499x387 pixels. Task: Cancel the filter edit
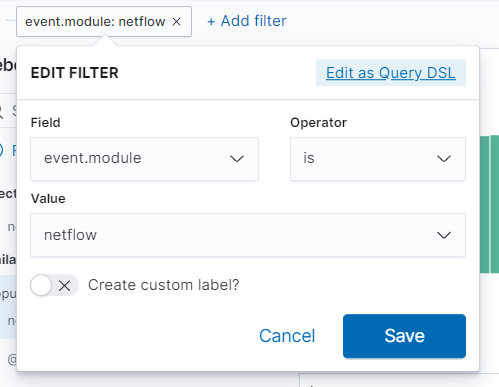coord(287,336)
